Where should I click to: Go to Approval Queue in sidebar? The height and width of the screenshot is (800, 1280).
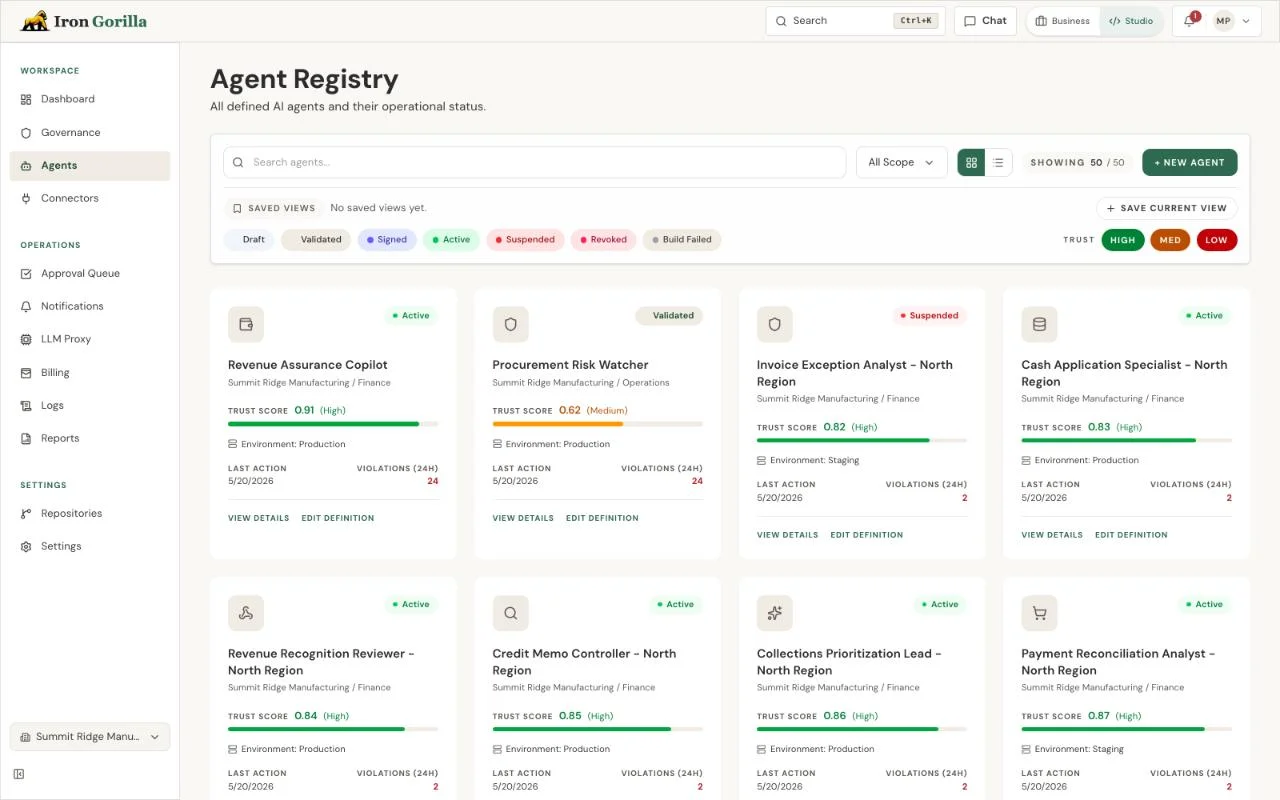[80, 273]
